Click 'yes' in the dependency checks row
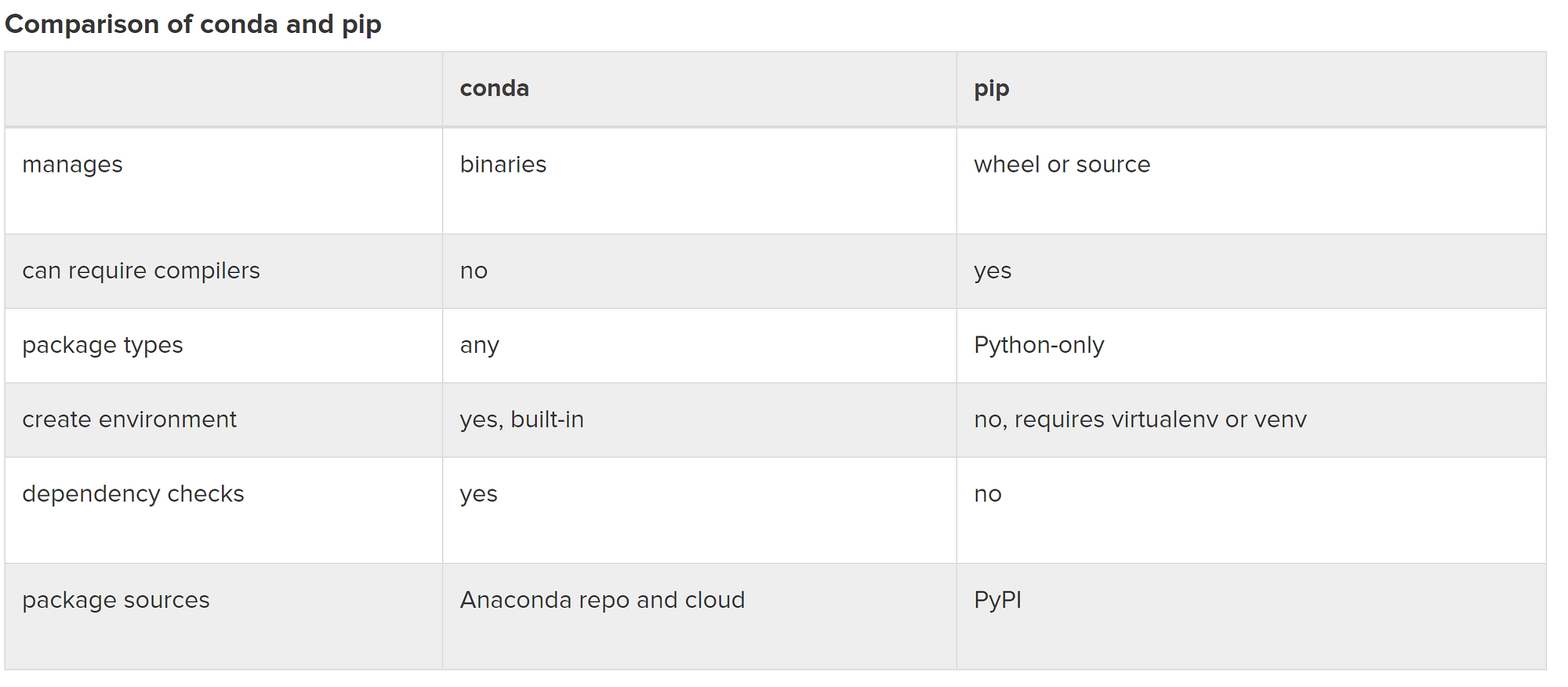 coord(479,495)
